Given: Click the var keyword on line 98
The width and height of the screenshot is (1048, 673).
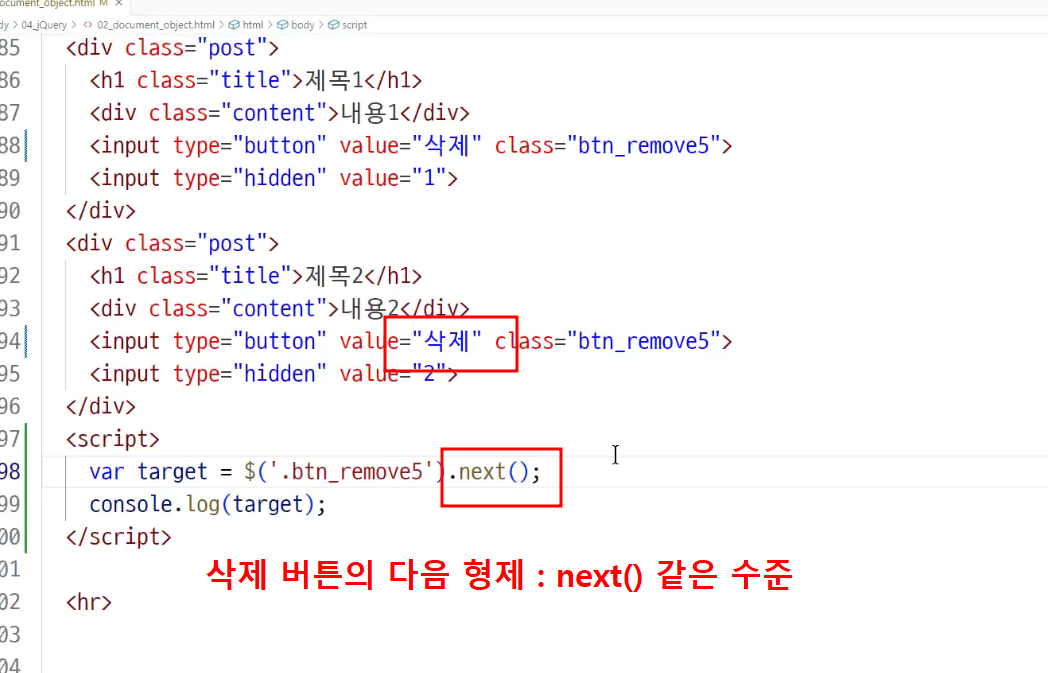Looking at the screenshot, I should 107,472.
